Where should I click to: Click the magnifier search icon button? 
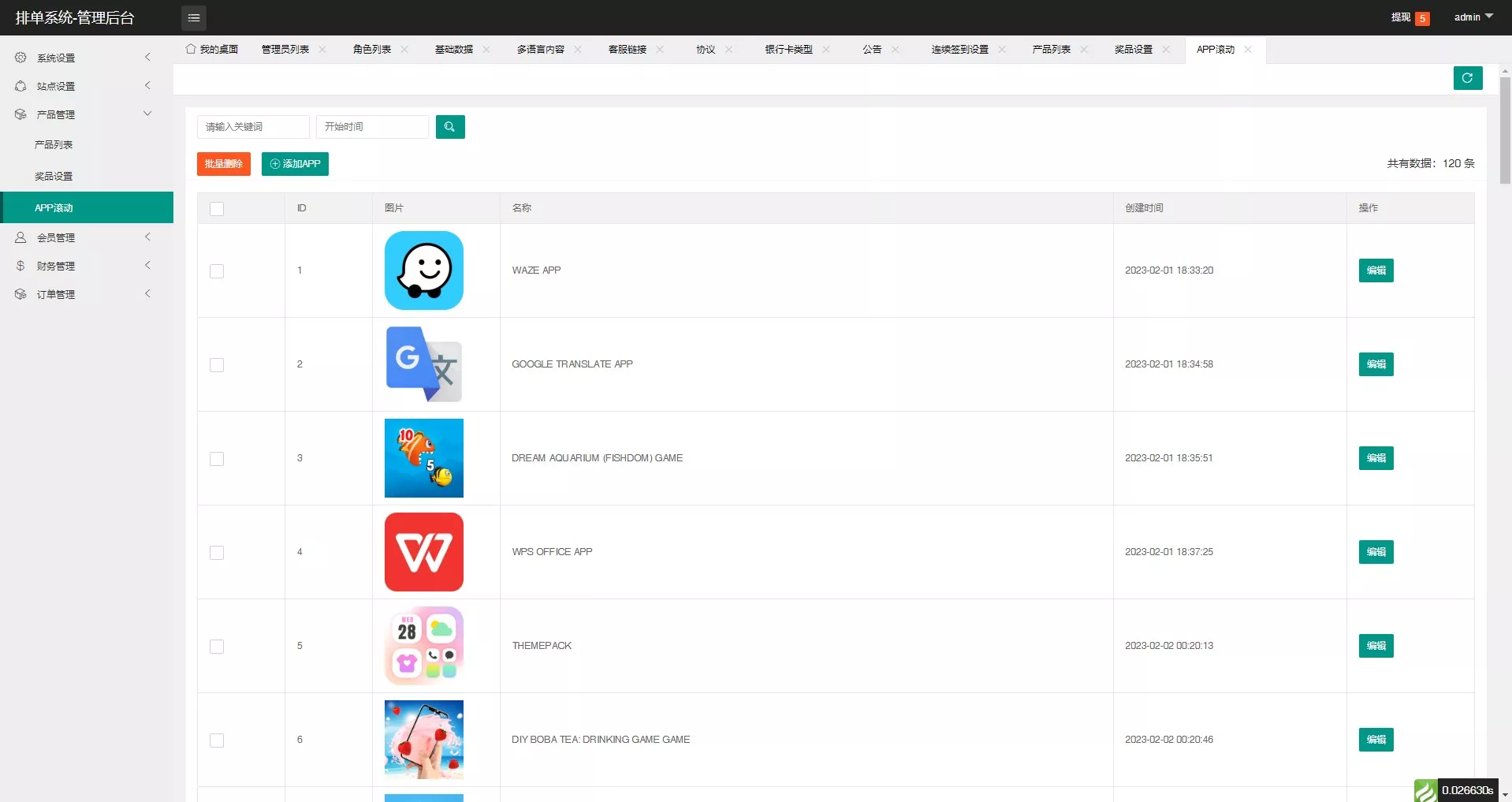(449, 127)
